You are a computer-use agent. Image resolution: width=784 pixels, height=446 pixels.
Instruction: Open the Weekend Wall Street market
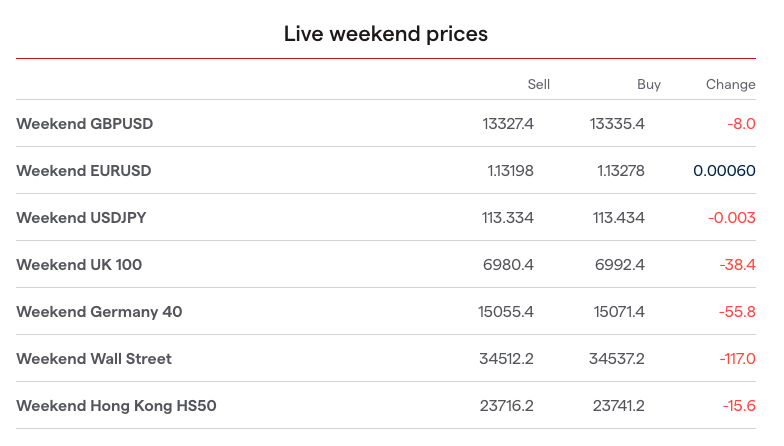click(94, 359)
